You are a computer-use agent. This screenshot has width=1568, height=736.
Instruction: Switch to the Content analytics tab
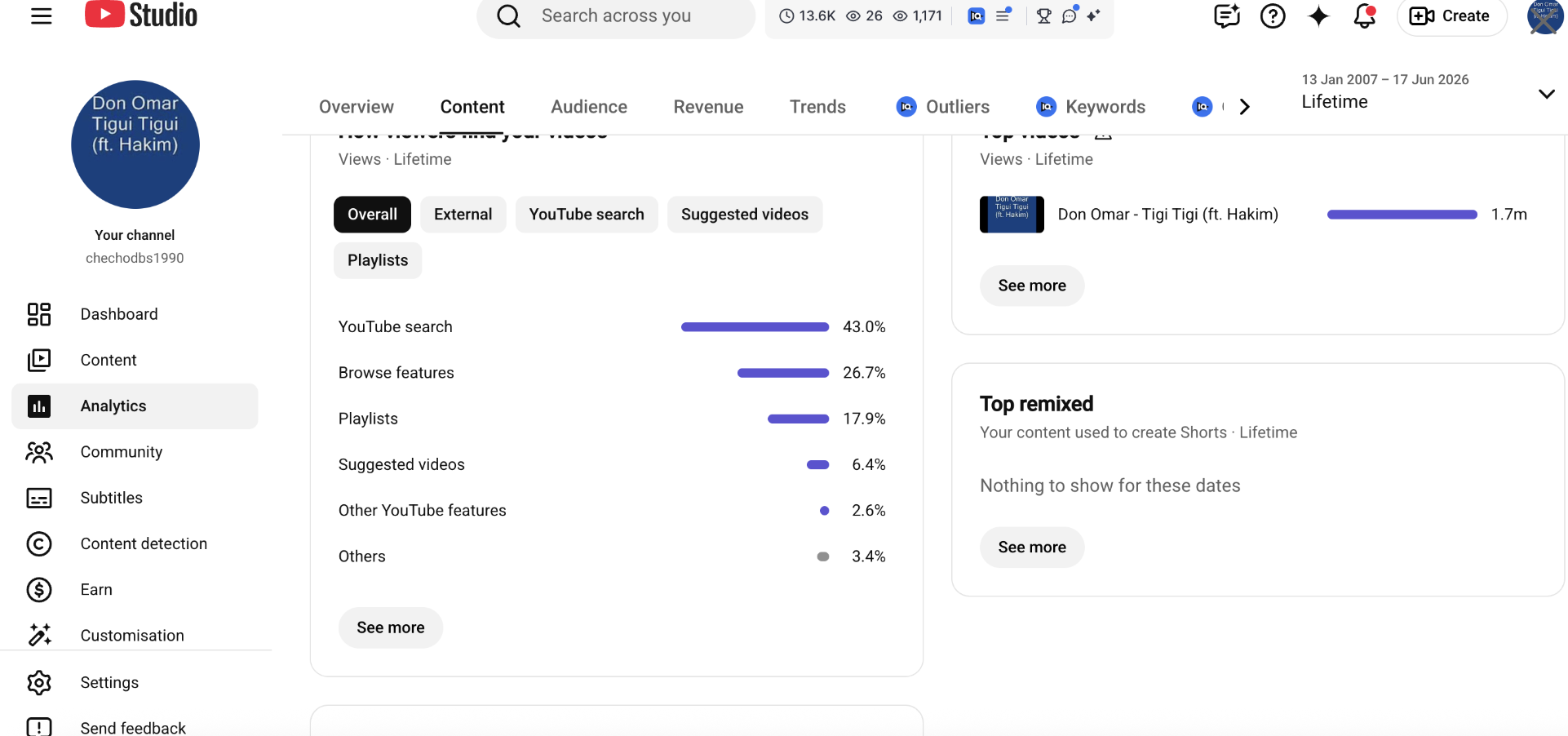[x=472, y=107]
